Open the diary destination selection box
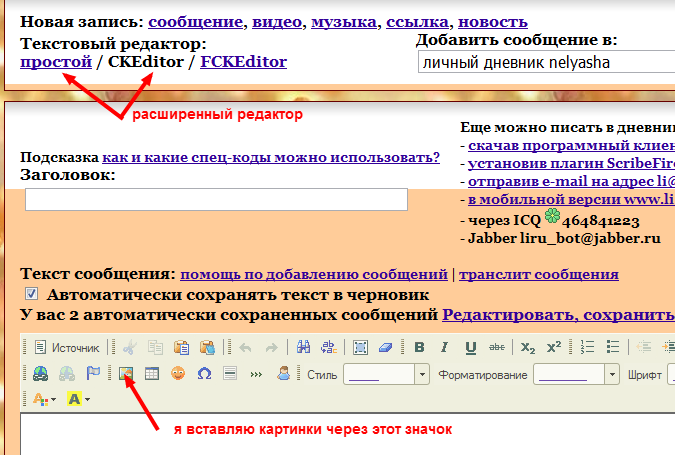The image size is (675, 455). tap(545, 63)
